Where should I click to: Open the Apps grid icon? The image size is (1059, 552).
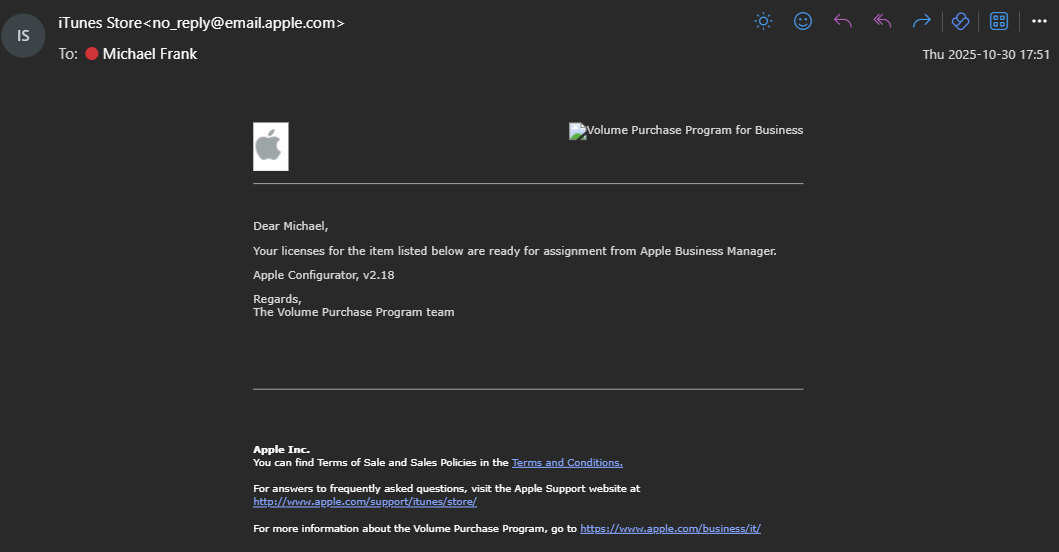coord(998,21)
